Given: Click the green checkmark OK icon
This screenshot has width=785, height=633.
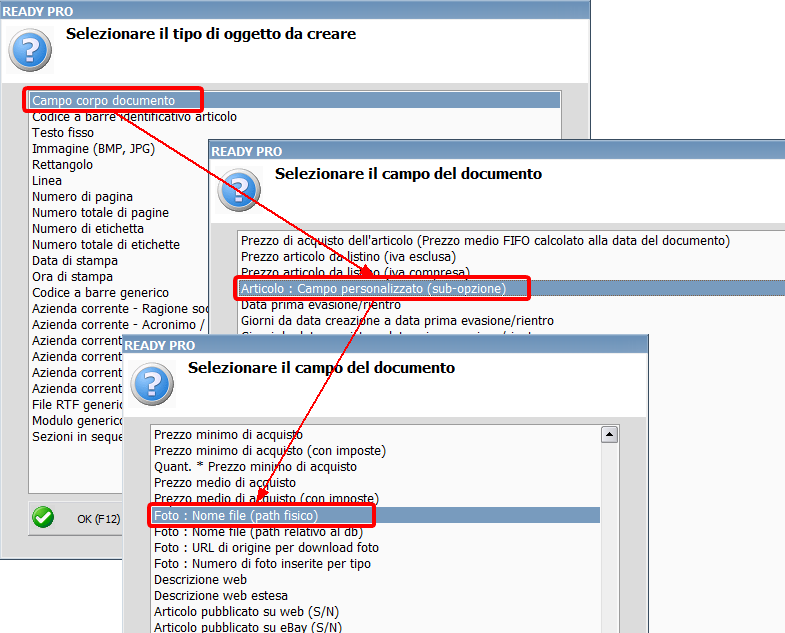Looking at the screenshot, I should pos(43,517).
